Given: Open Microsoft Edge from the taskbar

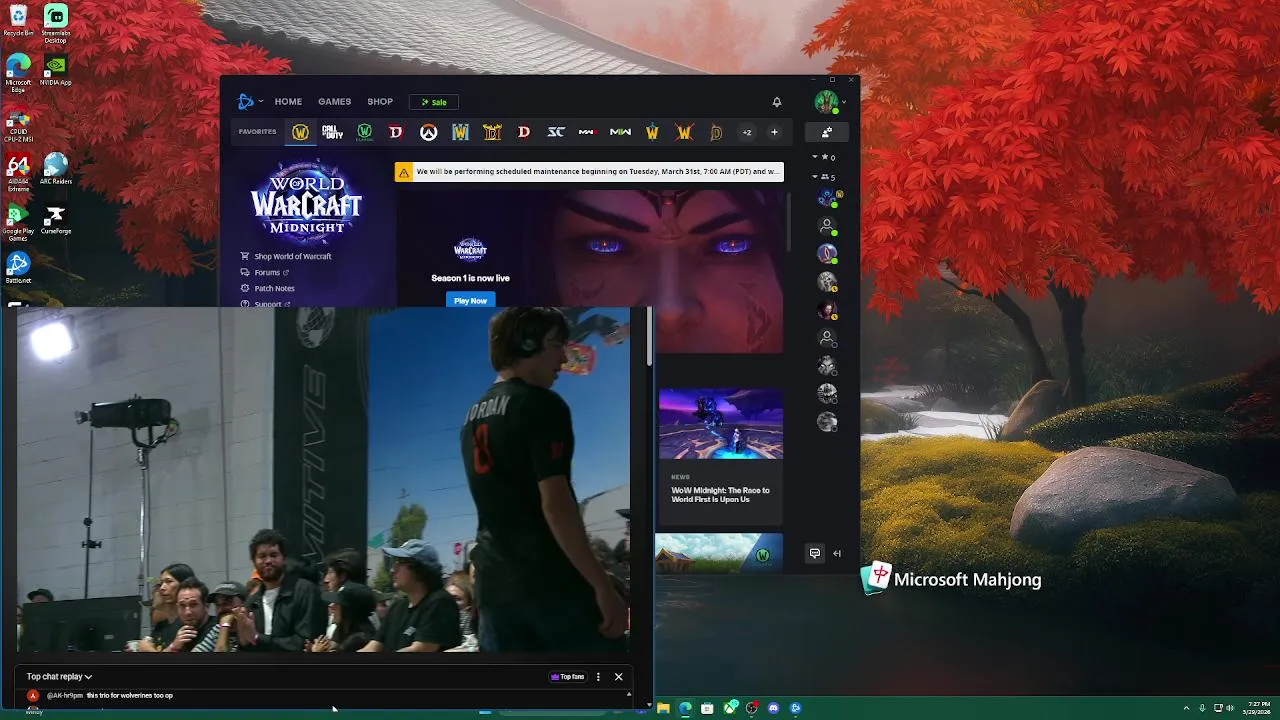Looking at the screenshot, I should point(685,708).
